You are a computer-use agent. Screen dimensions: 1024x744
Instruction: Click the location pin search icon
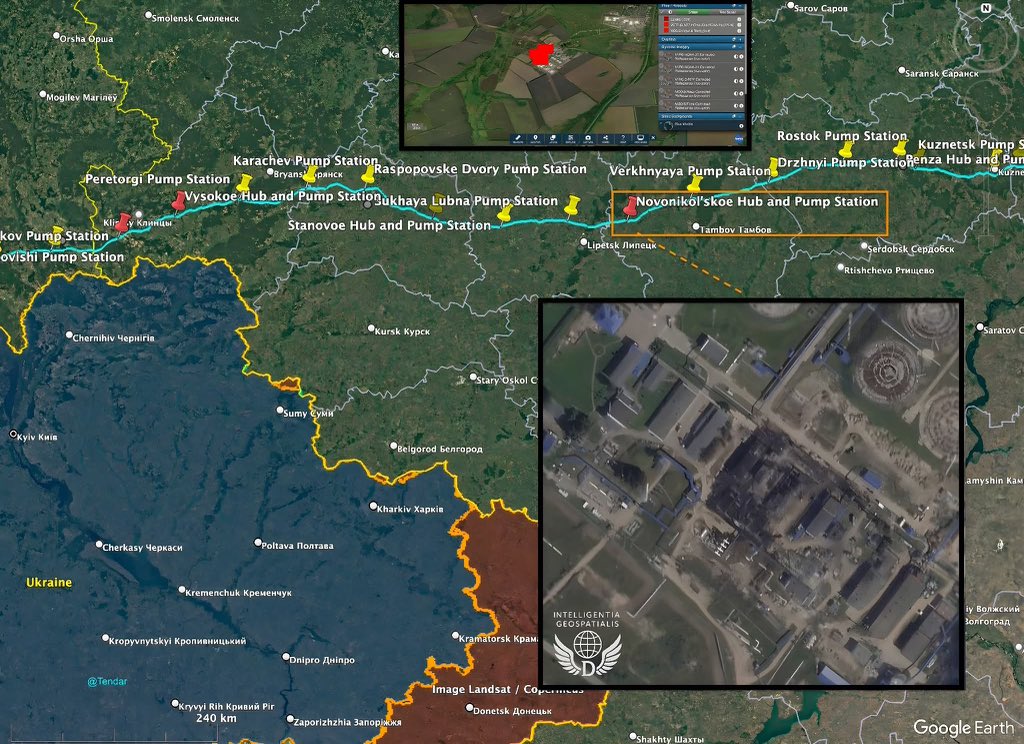535,136
